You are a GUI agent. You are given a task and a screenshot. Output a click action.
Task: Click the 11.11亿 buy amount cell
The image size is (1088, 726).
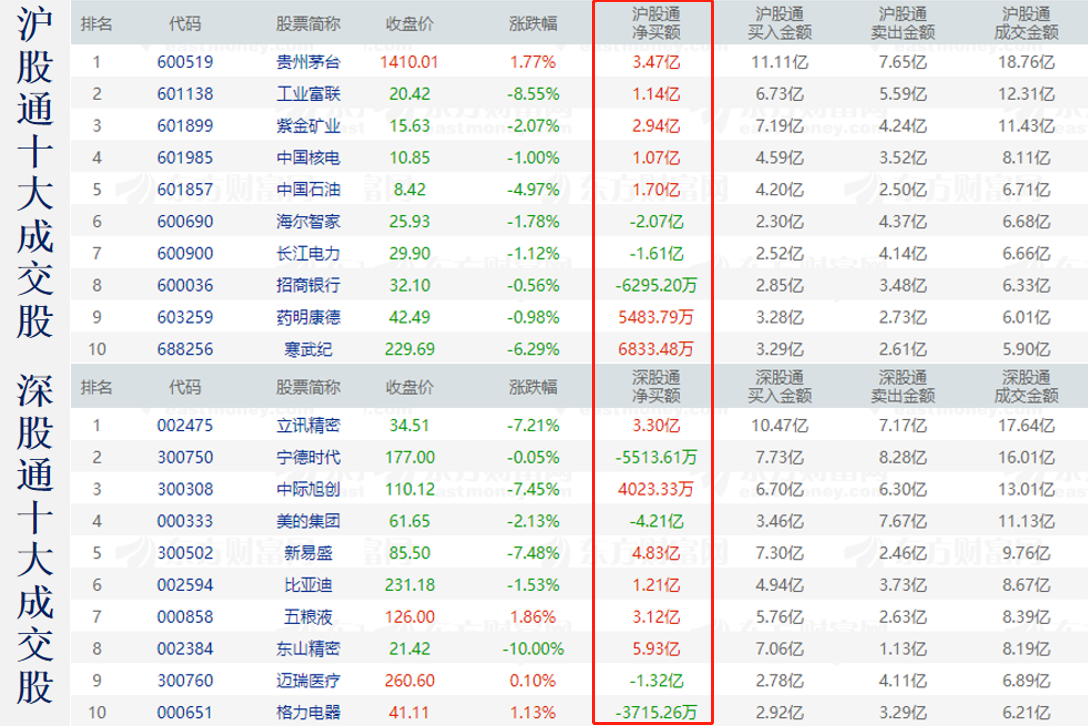coord(779,62)
